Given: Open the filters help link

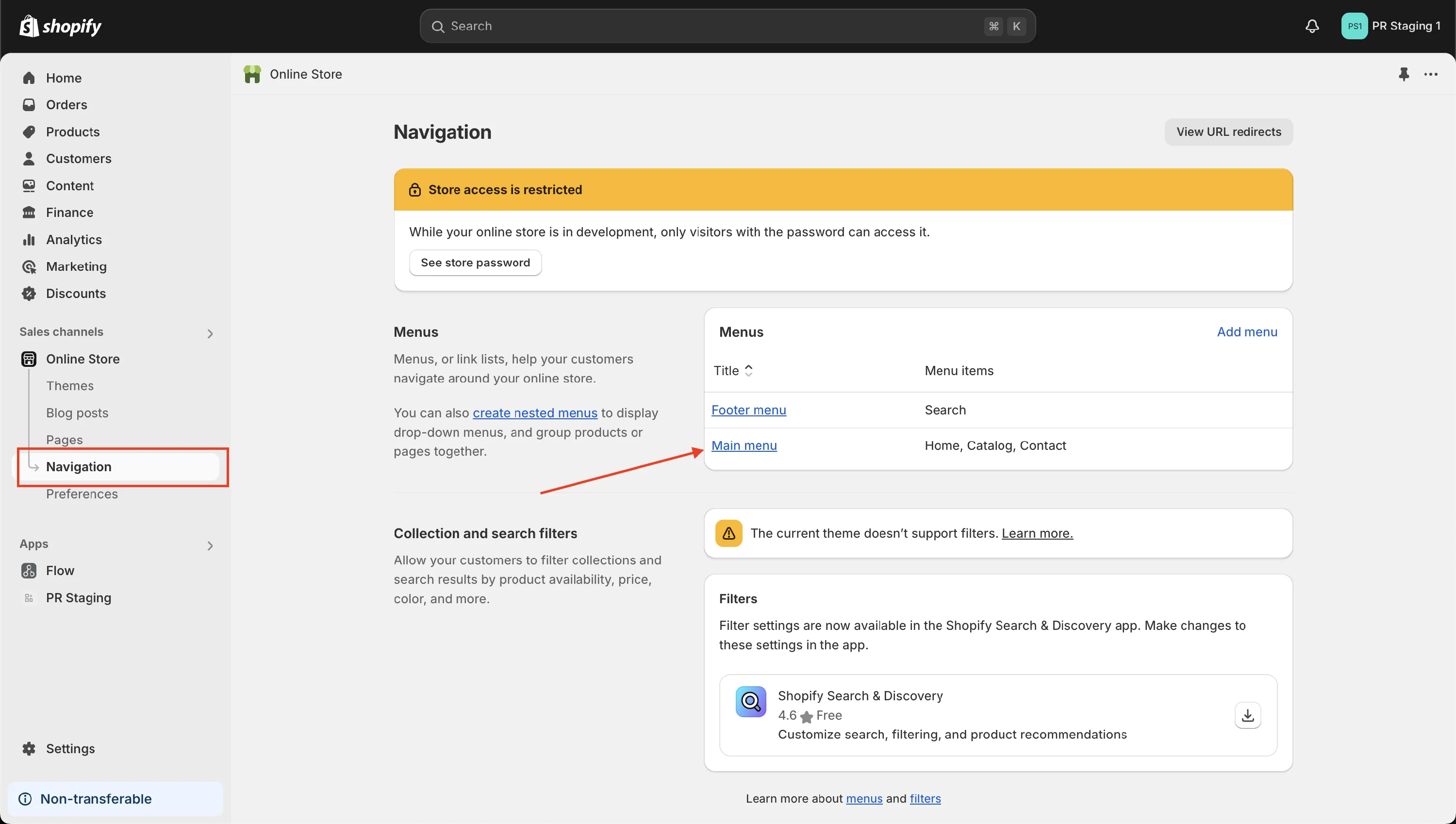Looking at the screenshot, I should pyautogui.click(x=925, y=799).
